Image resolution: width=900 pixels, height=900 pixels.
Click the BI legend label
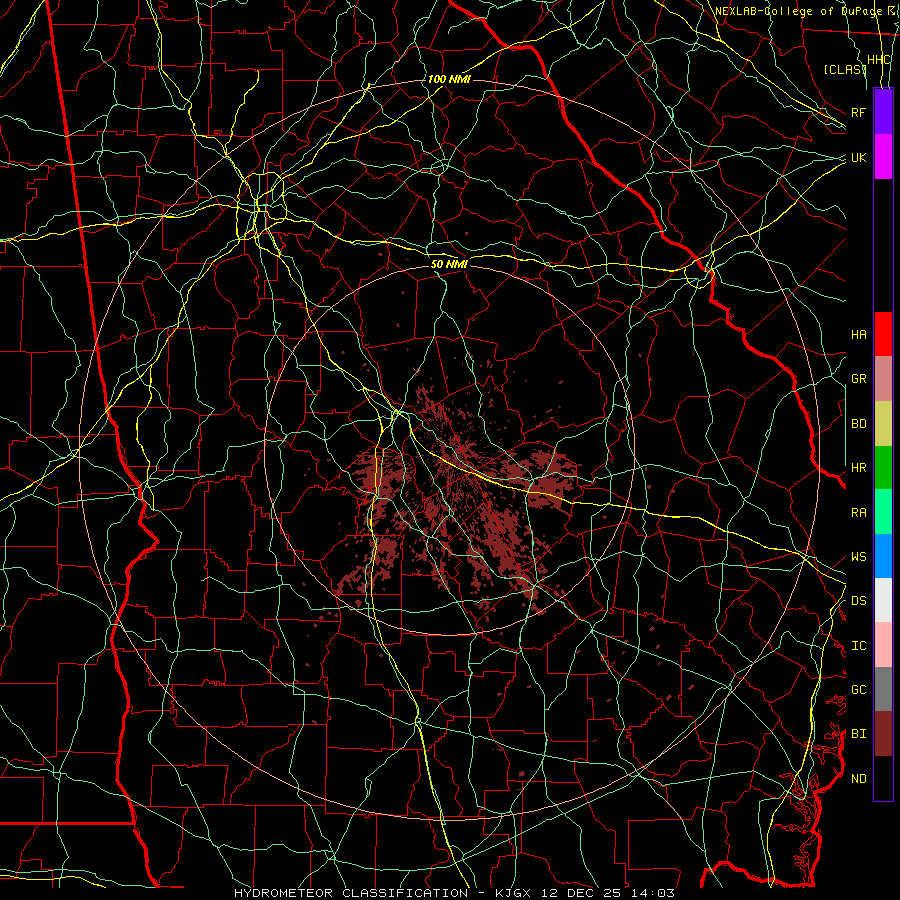pyautogui.click(x=858, y=734)
